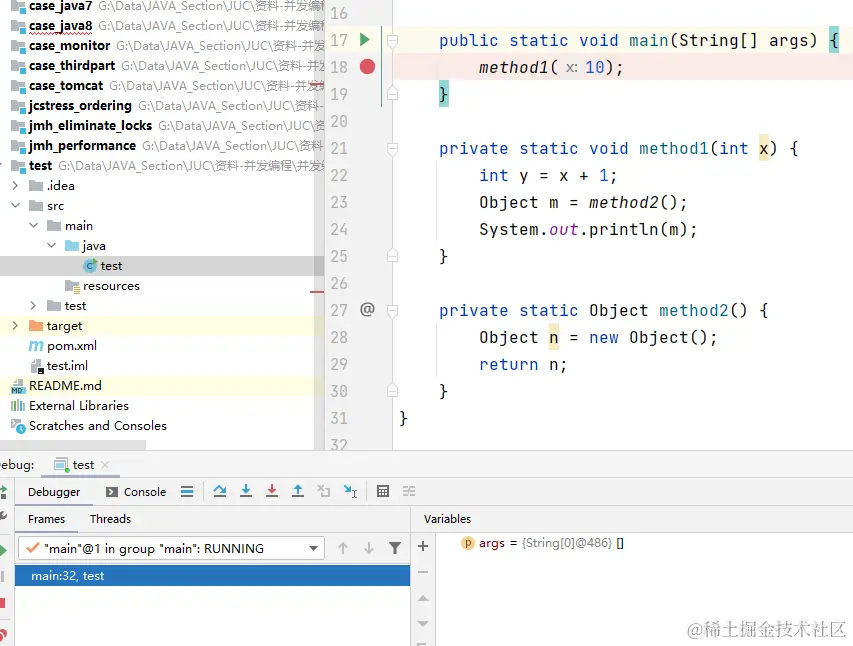
Task: Stop debugging with red square icon
Action: click(x=3, y=602)
